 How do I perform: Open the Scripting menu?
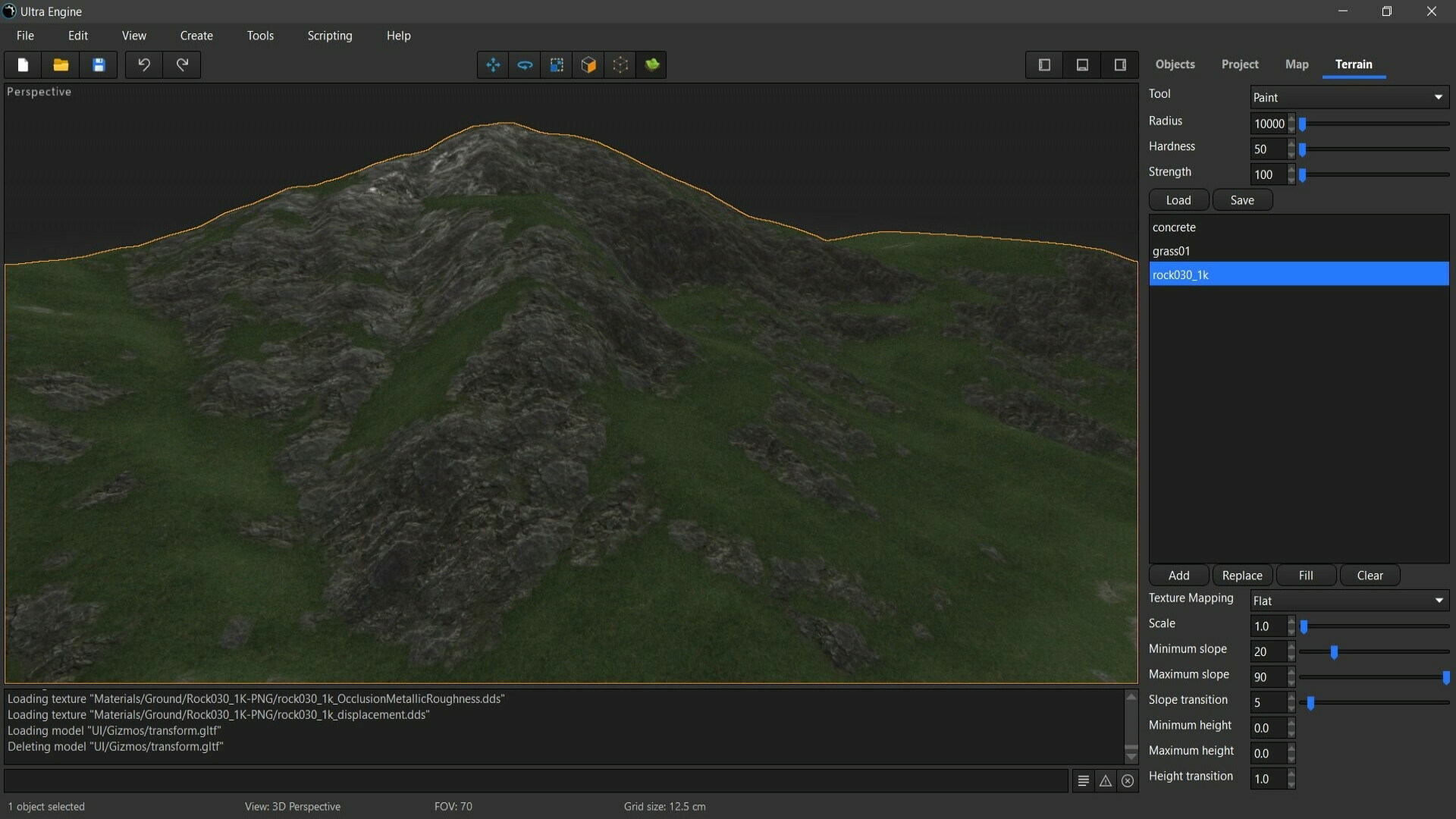[x=329, y=36]
